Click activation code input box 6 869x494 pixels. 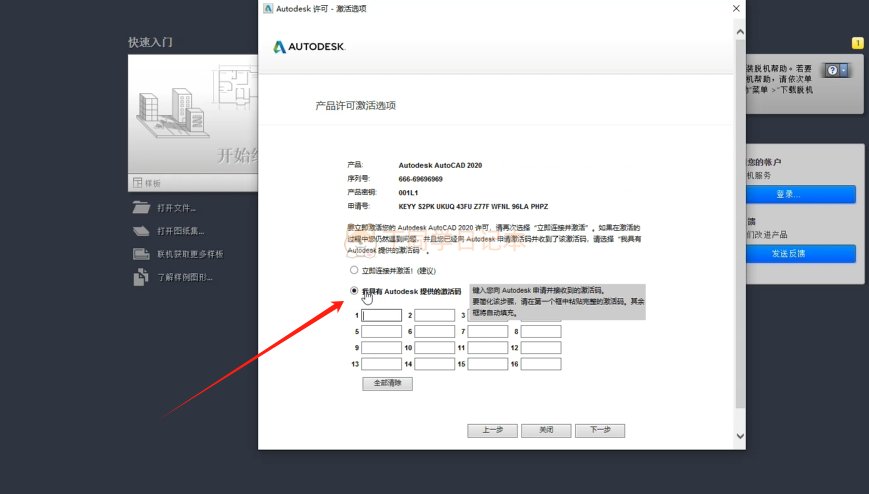(434, 332)
